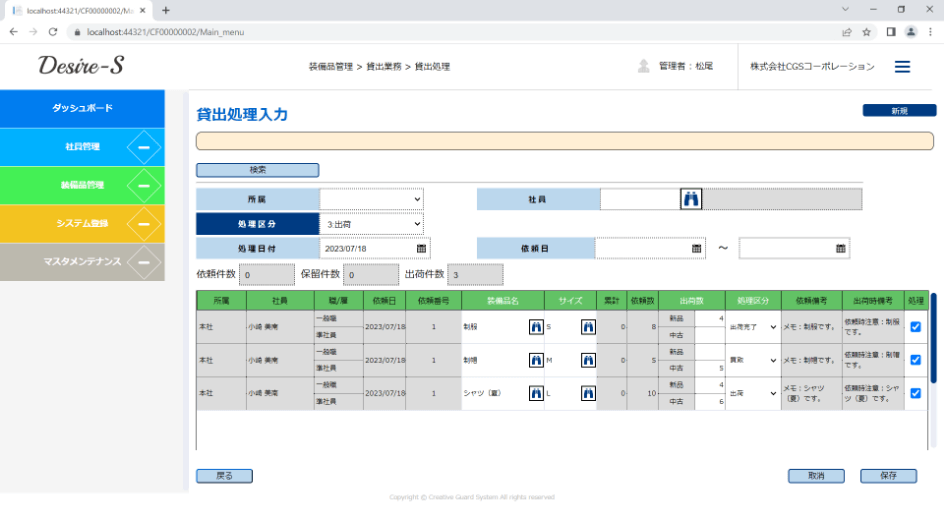Click the 装備品名 column header
Image resolution: width=944 pixels, height=506 pixels.
503,301
